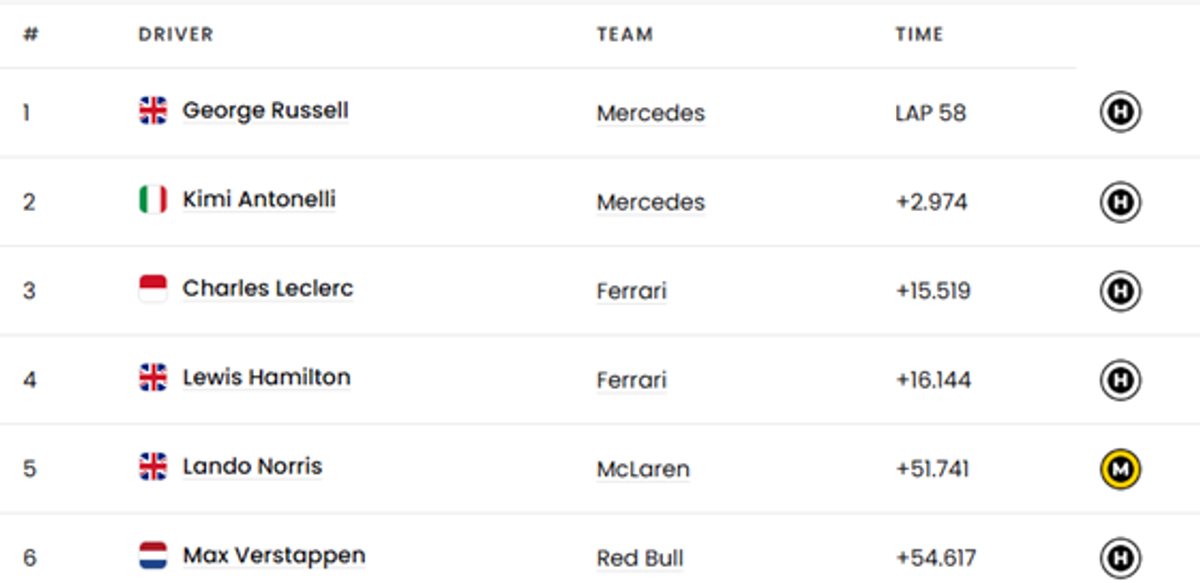Open George Russell driver link
The height and width of the screenshot is (583, 1200).
tap(265, 110)
